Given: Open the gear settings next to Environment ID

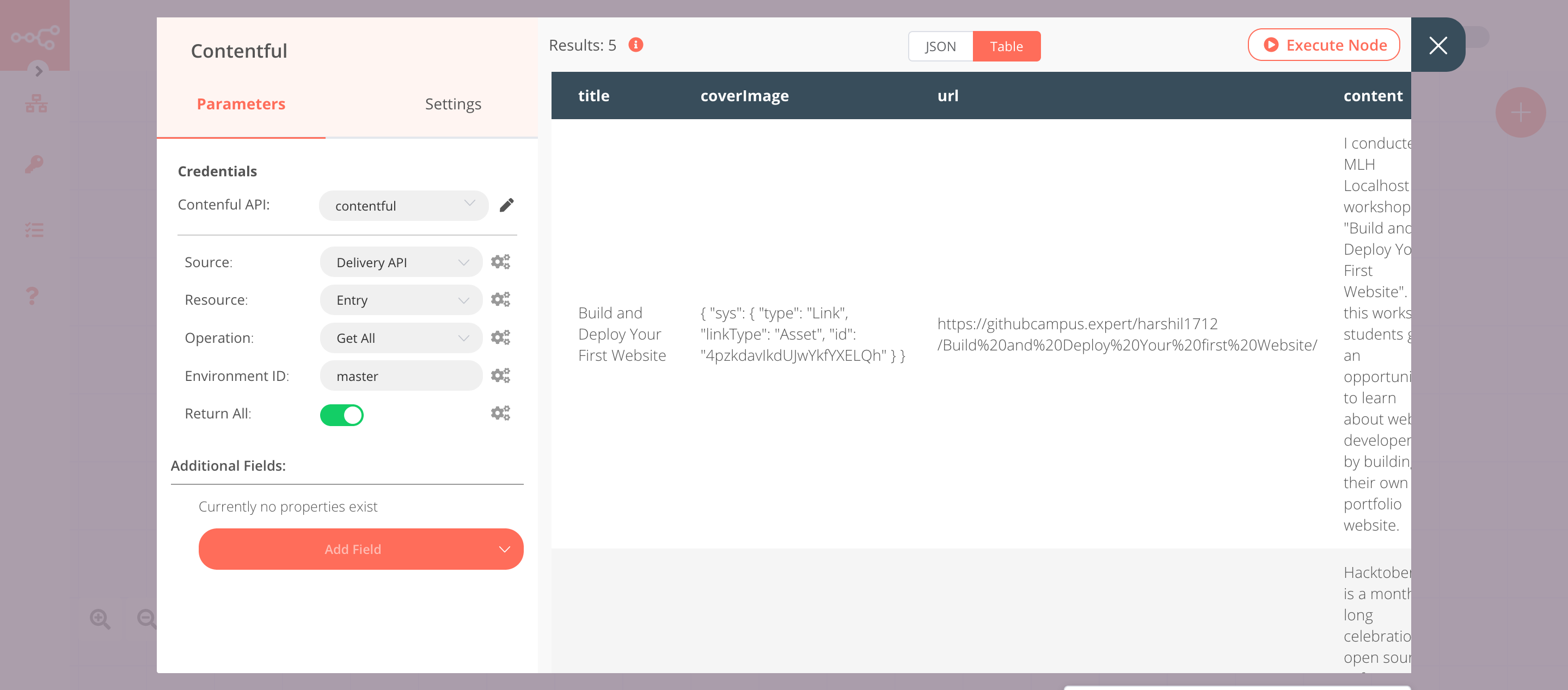Looking at the screenshot, I should [x=500, y=375].
